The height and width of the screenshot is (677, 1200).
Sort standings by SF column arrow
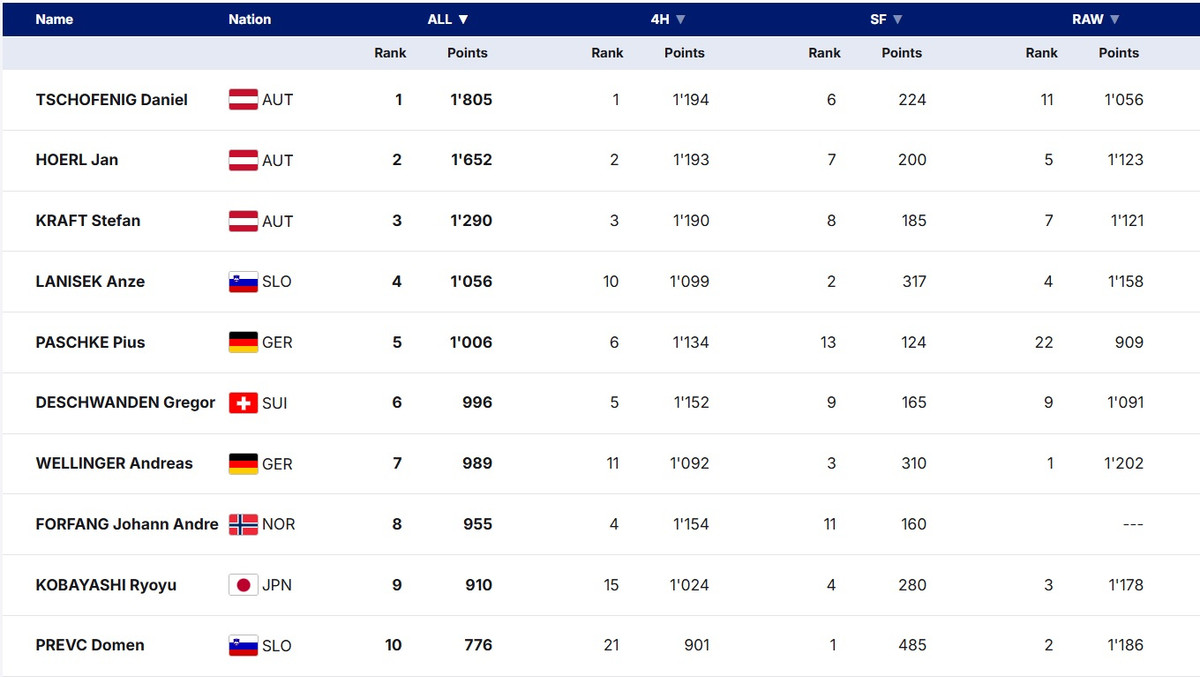click(x=897, y=19)
